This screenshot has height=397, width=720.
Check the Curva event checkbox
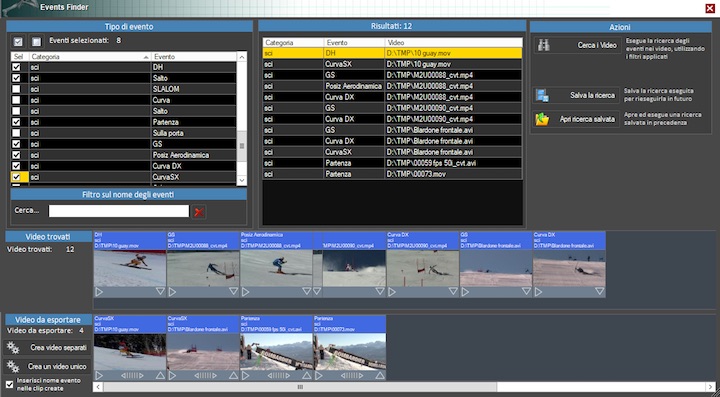click(16, 100)
